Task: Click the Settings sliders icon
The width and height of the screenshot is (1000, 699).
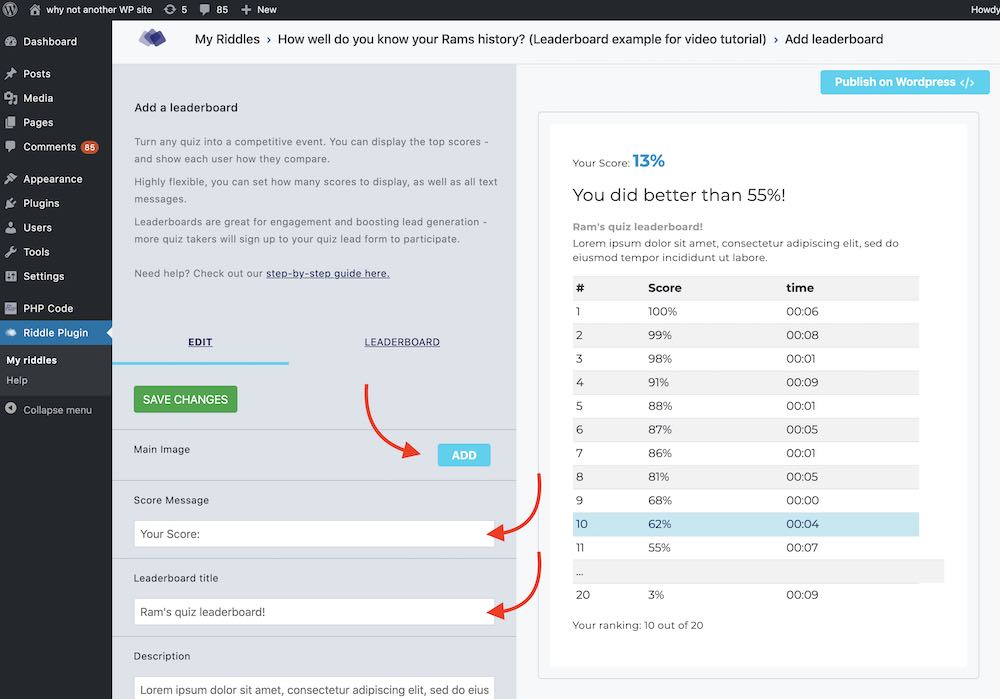Action: click(11, 276)
